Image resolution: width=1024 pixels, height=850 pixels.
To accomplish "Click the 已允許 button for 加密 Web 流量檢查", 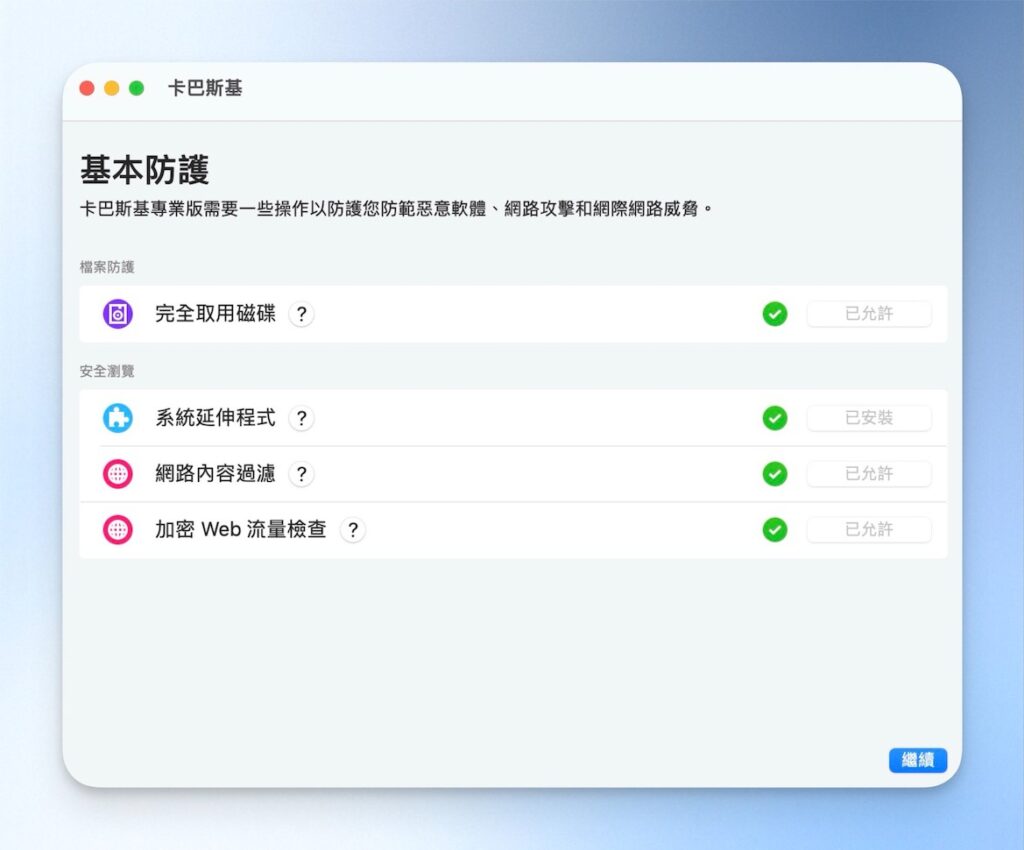I will 869,529.
